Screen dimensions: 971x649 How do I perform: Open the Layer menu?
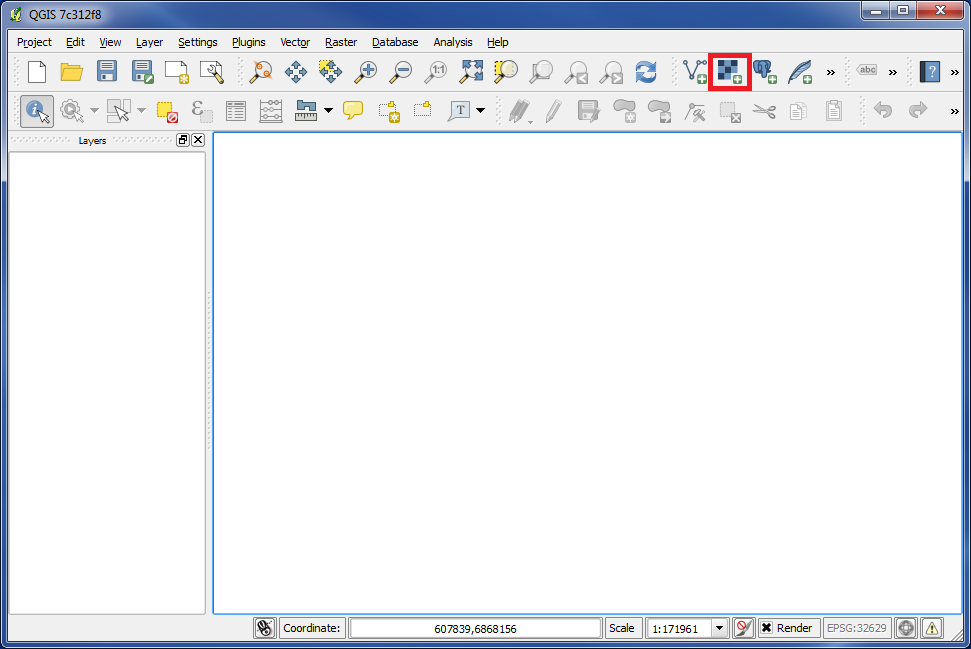coord(149,42)
